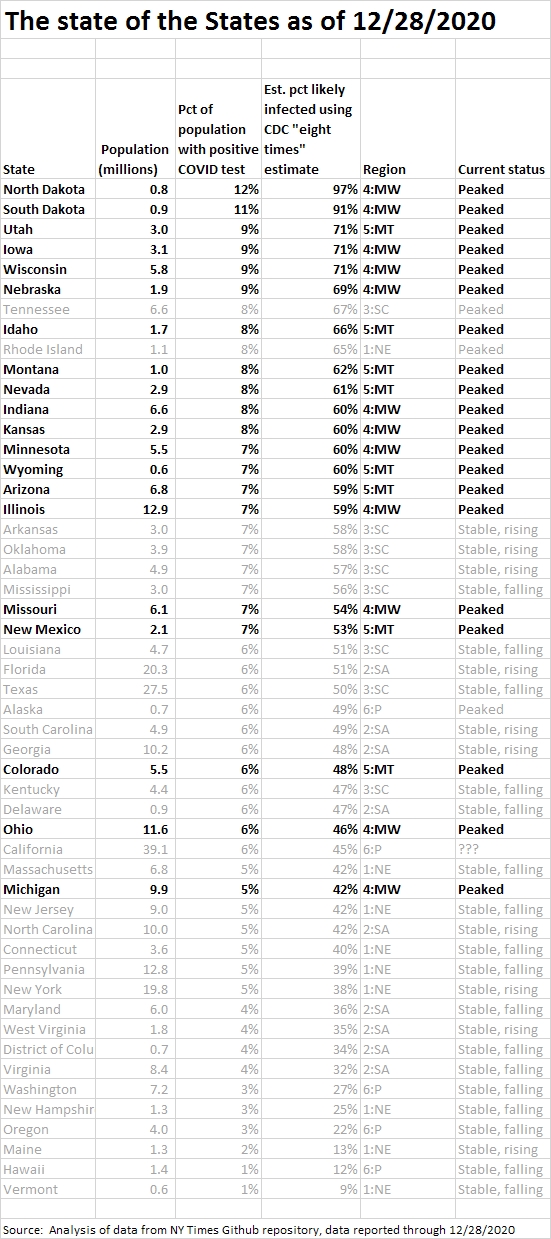Viewport: 551px width, 1239px height.
Task: Click the Region column header
Action: [x=384, y=169]
